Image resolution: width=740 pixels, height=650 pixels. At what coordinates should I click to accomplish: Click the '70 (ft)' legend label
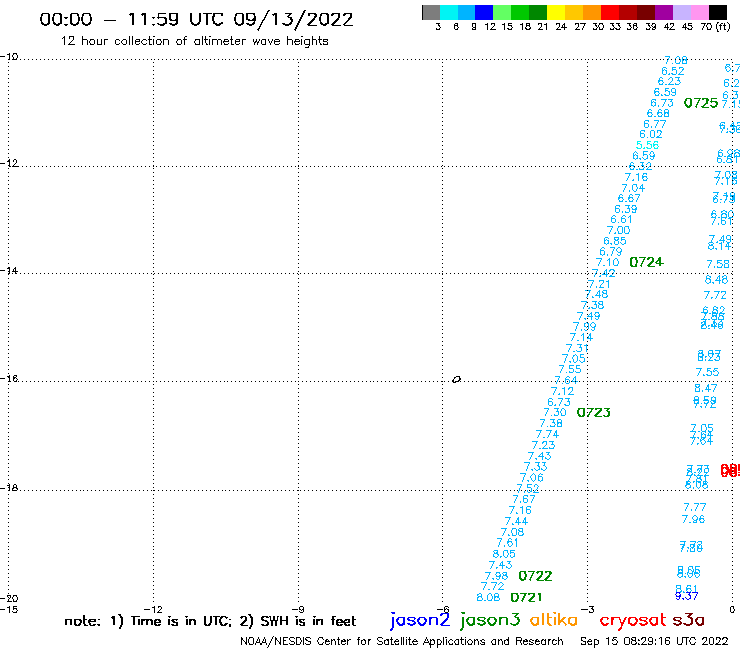pos(715,27)
